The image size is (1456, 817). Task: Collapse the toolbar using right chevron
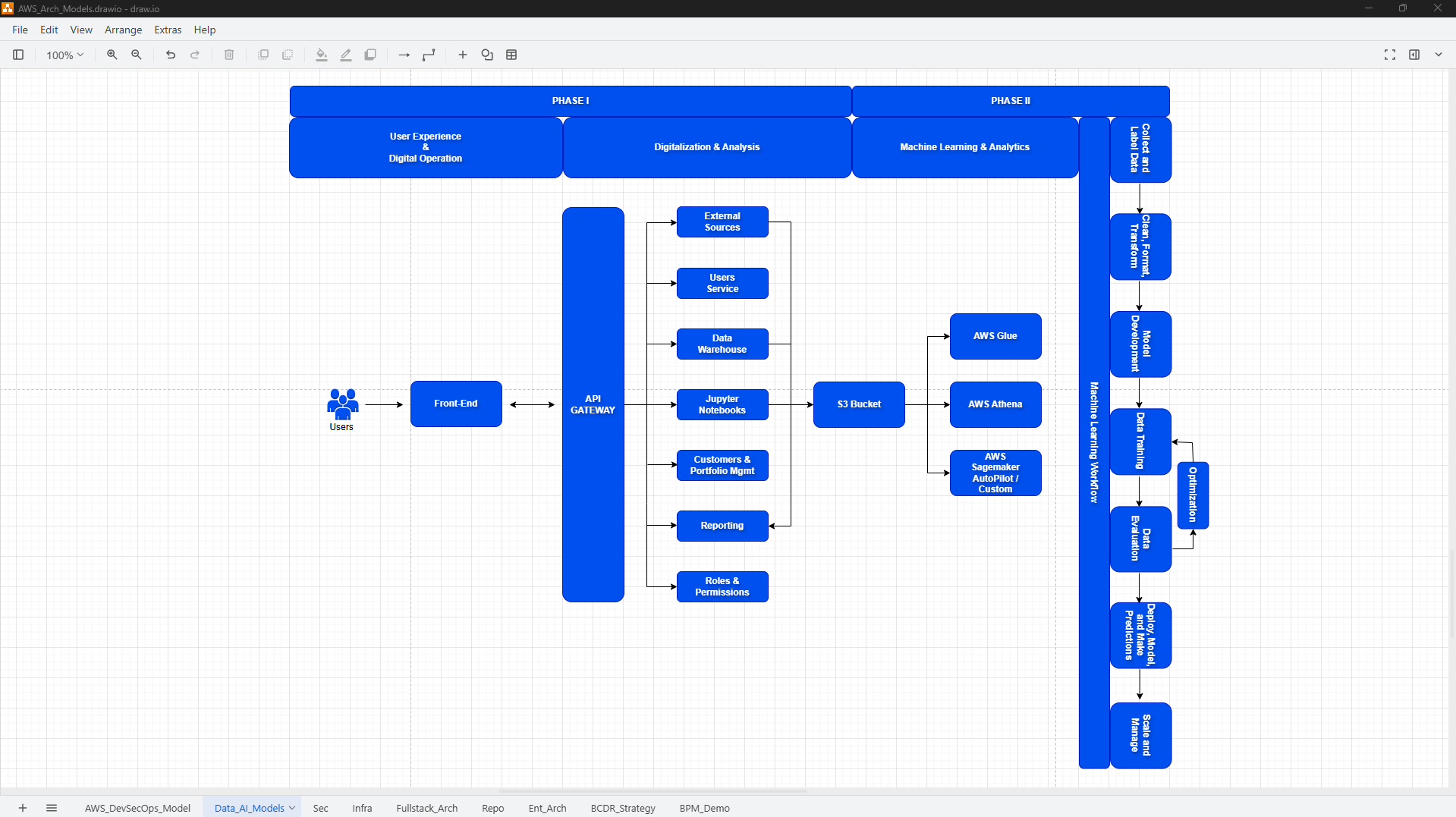click(x=1439, y=55)
